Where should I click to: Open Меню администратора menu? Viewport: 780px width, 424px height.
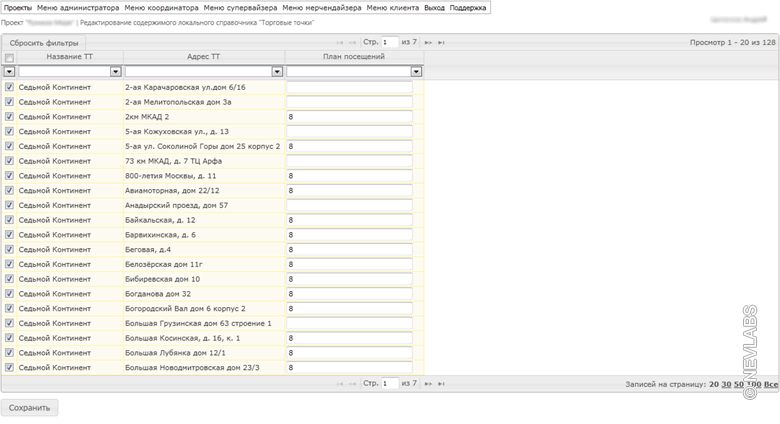pyautogui.click(x=78, y=7)
